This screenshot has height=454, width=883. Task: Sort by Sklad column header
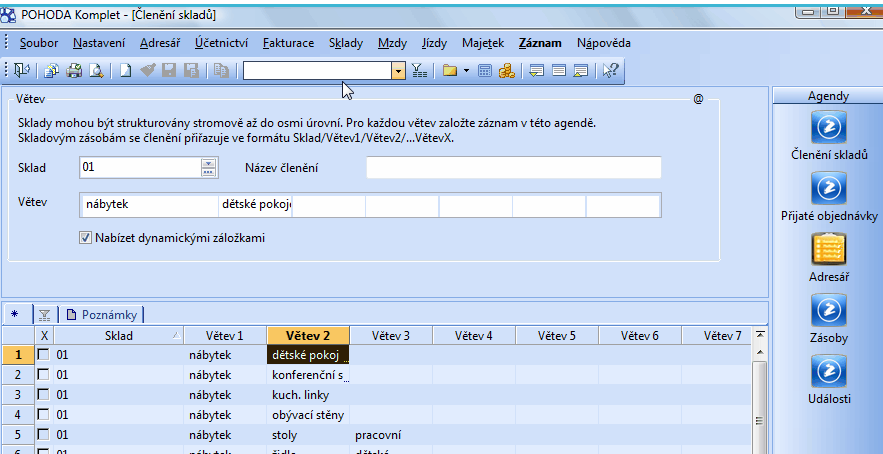pyautogui.click(x=119, y=336)
